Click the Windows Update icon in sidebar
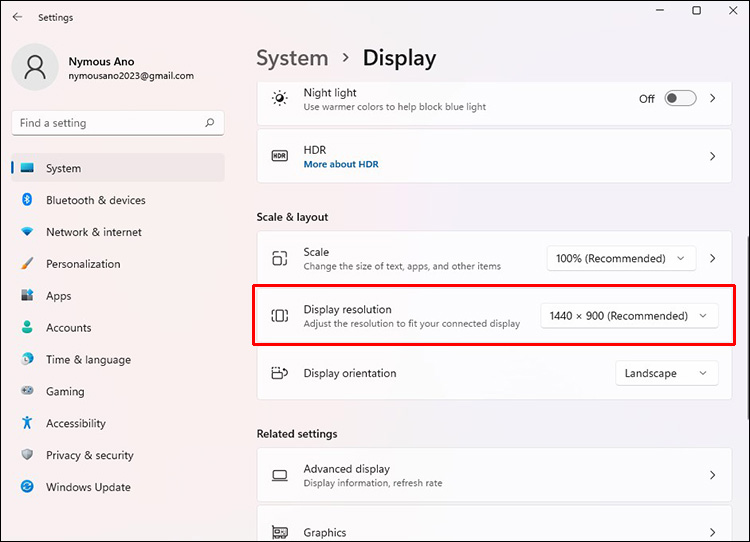Image resolution: width=750 pixels, height=542 pixels. pyautogui.click(x=27, y=487)
